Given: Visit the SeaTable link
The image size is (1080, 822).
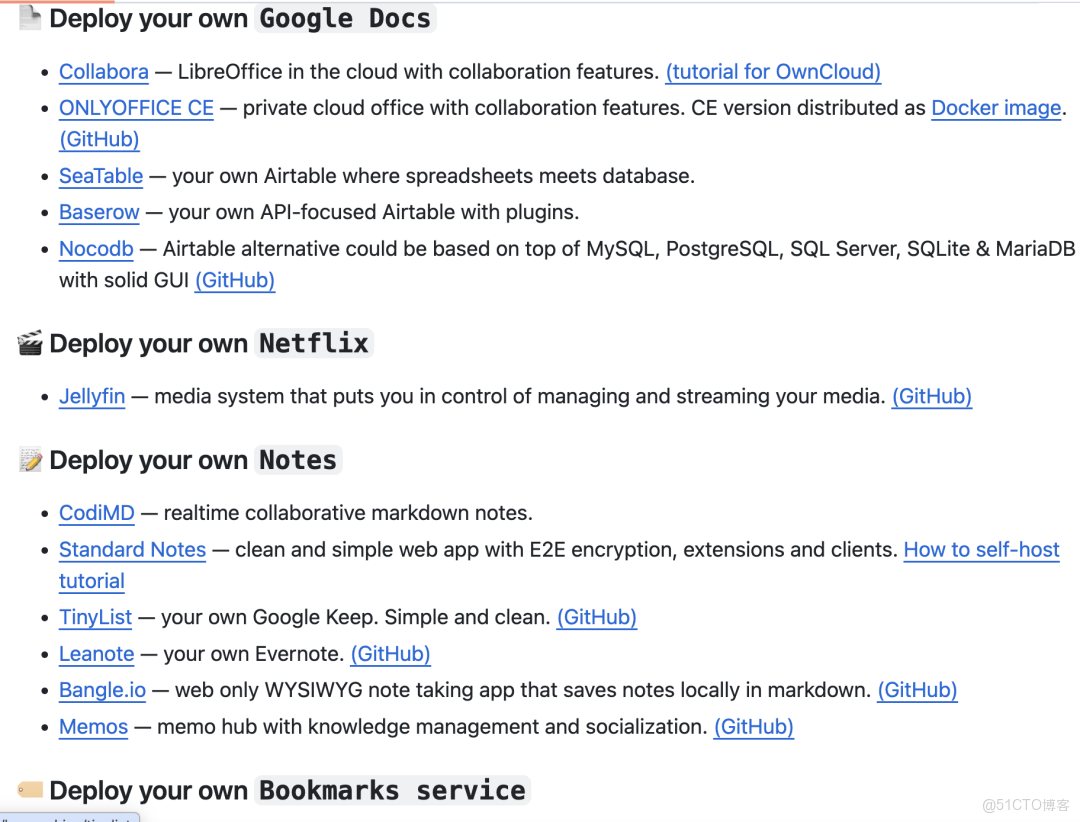Looking at the screenshot, I should [101, 176].
